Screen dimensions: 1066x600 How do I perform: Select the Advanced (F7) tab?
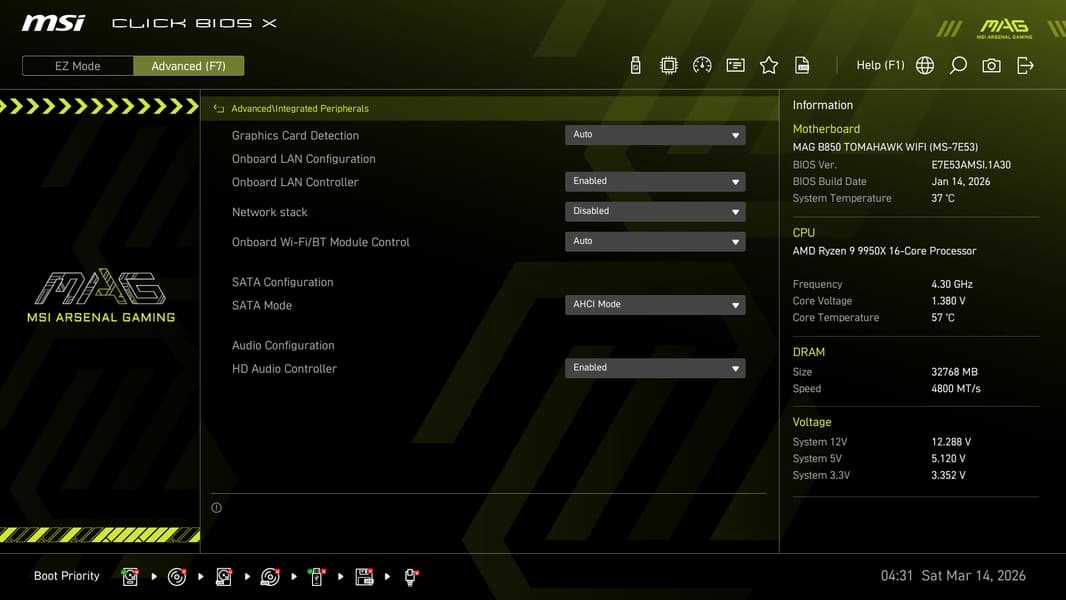(x=188, y=66)
